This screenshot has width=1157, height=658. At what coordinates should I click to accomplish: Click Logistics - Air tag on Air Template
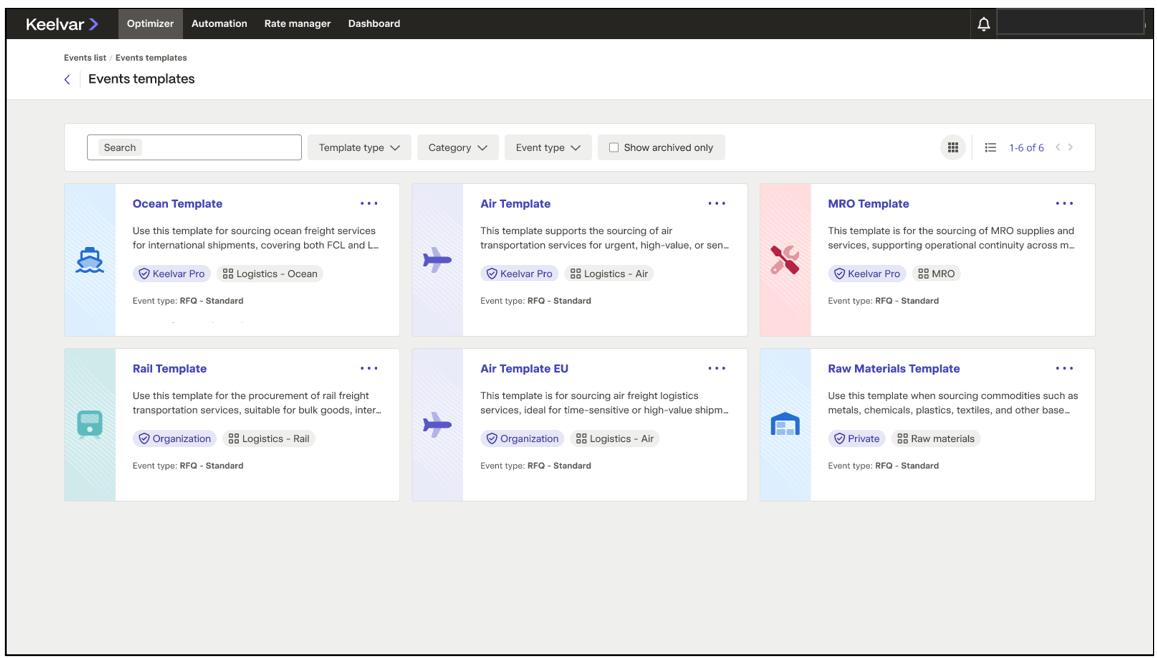(609, 274)
